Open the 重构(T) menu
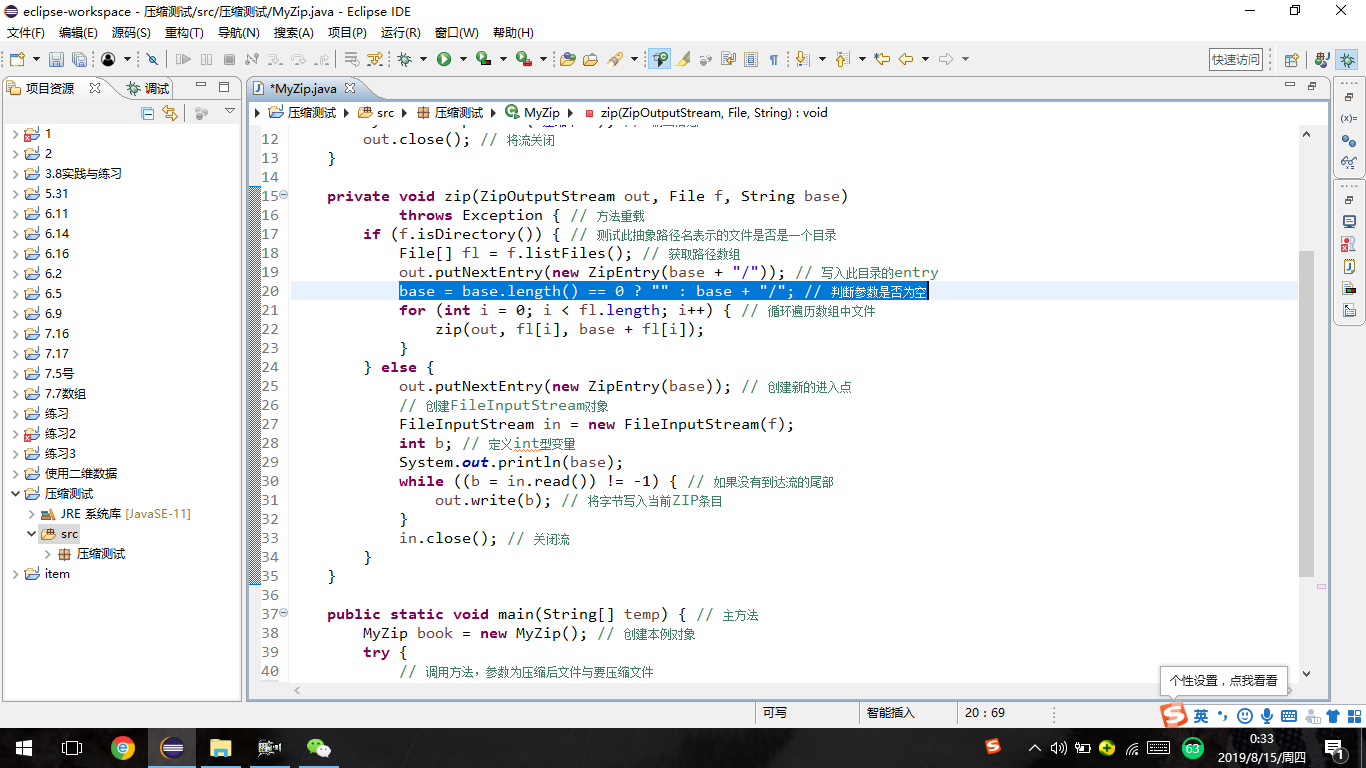The image size is (1366, 768). point(184,33)
